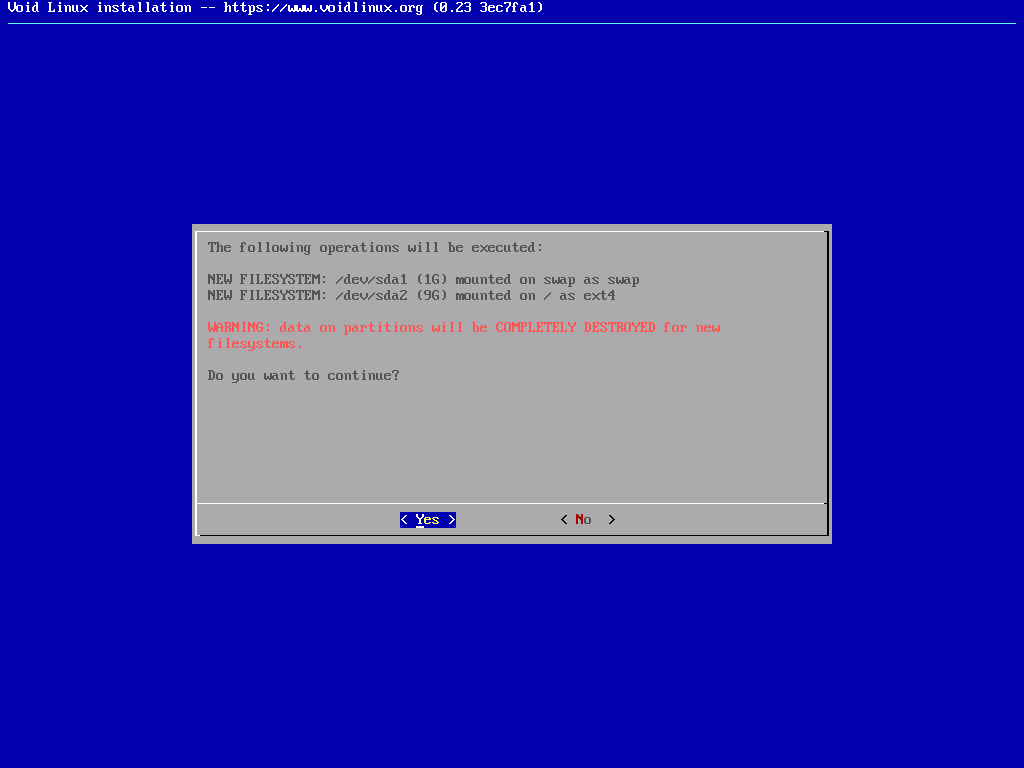Click the 'Void Linux installation' title text
Image resolution: width=1024 pixels, height=768 pixels.
click(x=99, y=8)
